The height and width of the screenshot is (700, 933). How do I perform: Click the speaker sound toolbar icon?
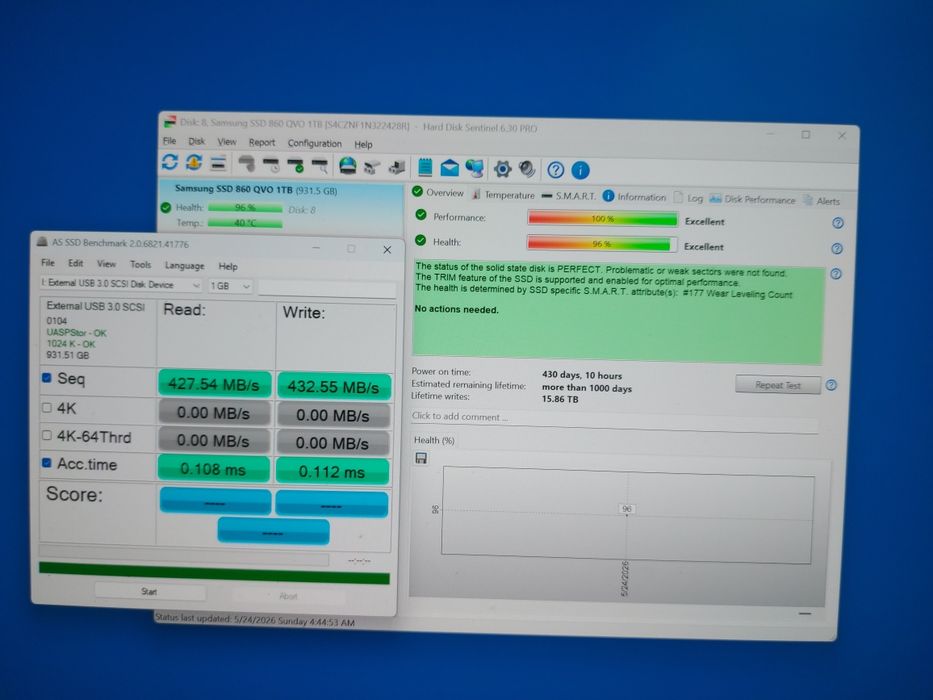pyautogui.click(x=527, y=170)
